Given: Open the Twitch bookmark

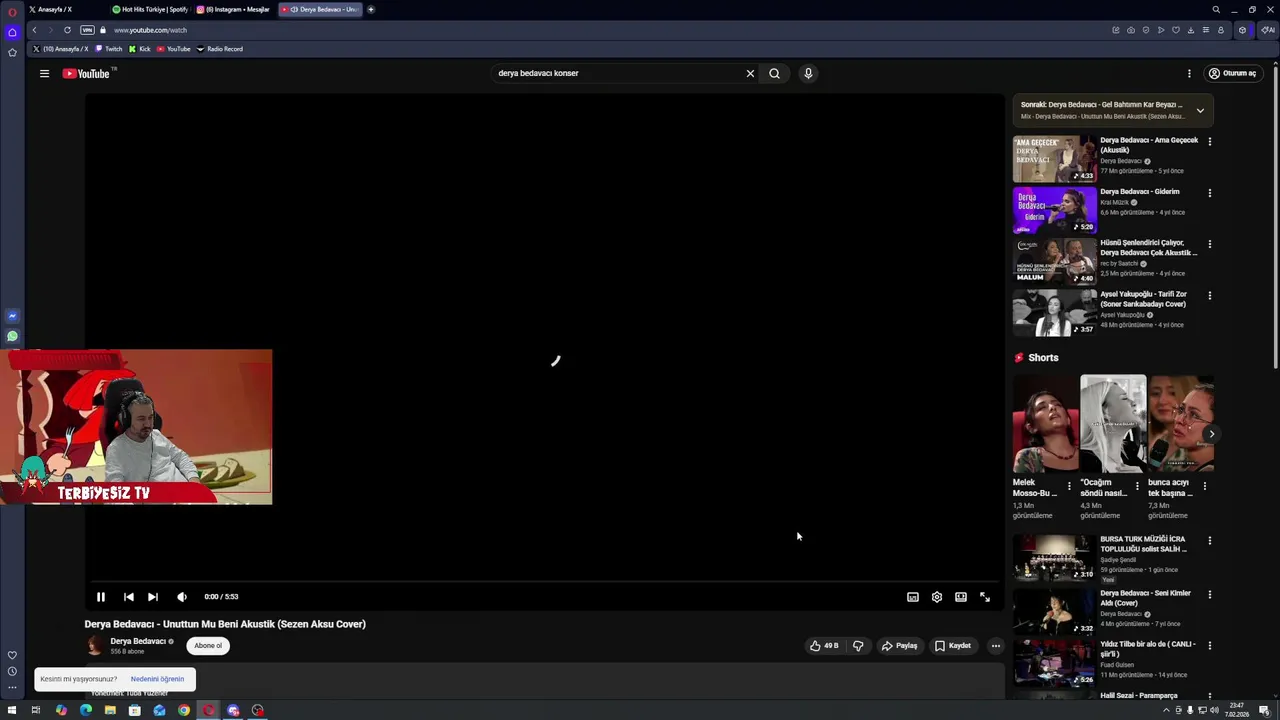Looking at the screenshot, I should click(109, 49).
